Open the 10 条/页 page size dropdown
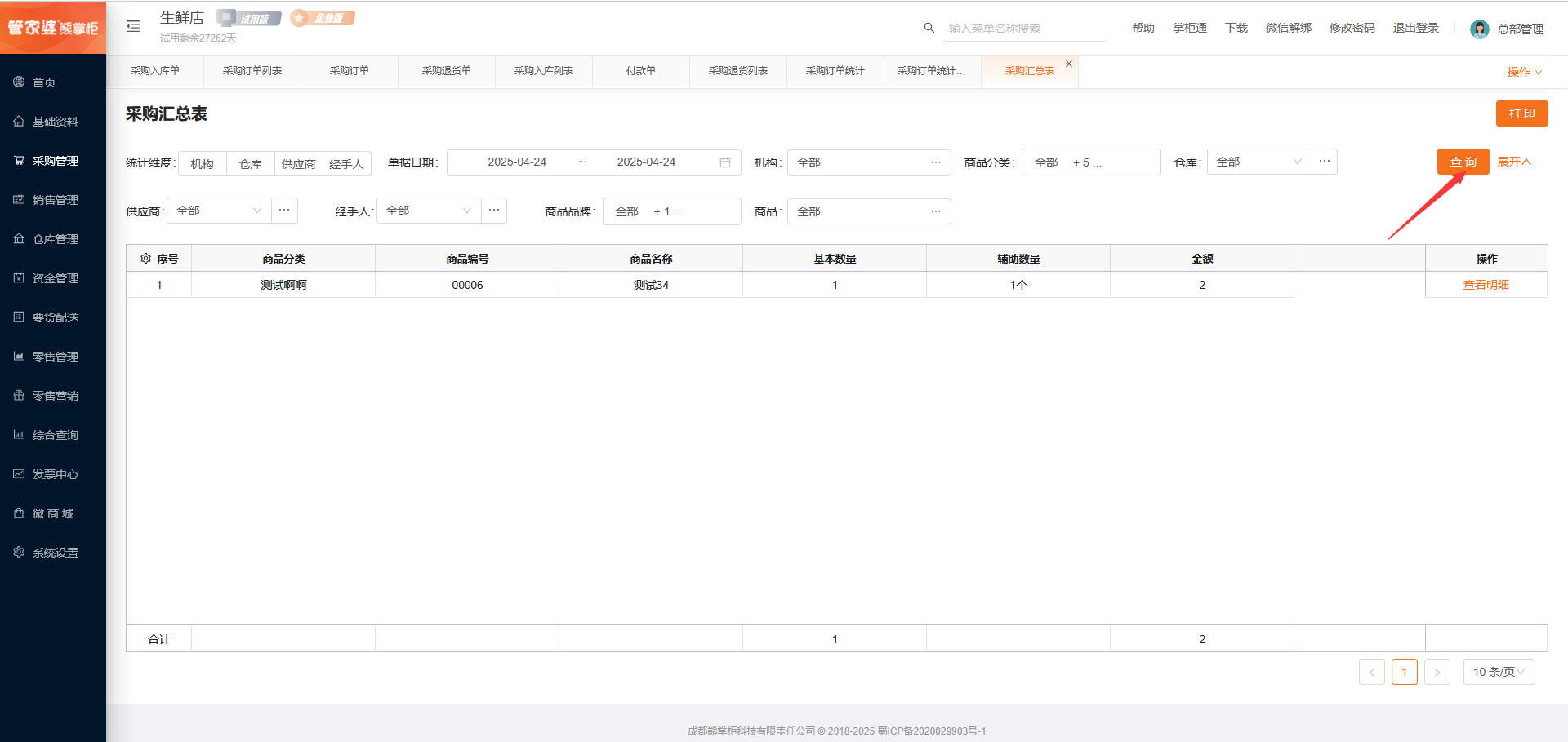The width and height of the screenshot is (1568, 742). (x=1499, y=672)
